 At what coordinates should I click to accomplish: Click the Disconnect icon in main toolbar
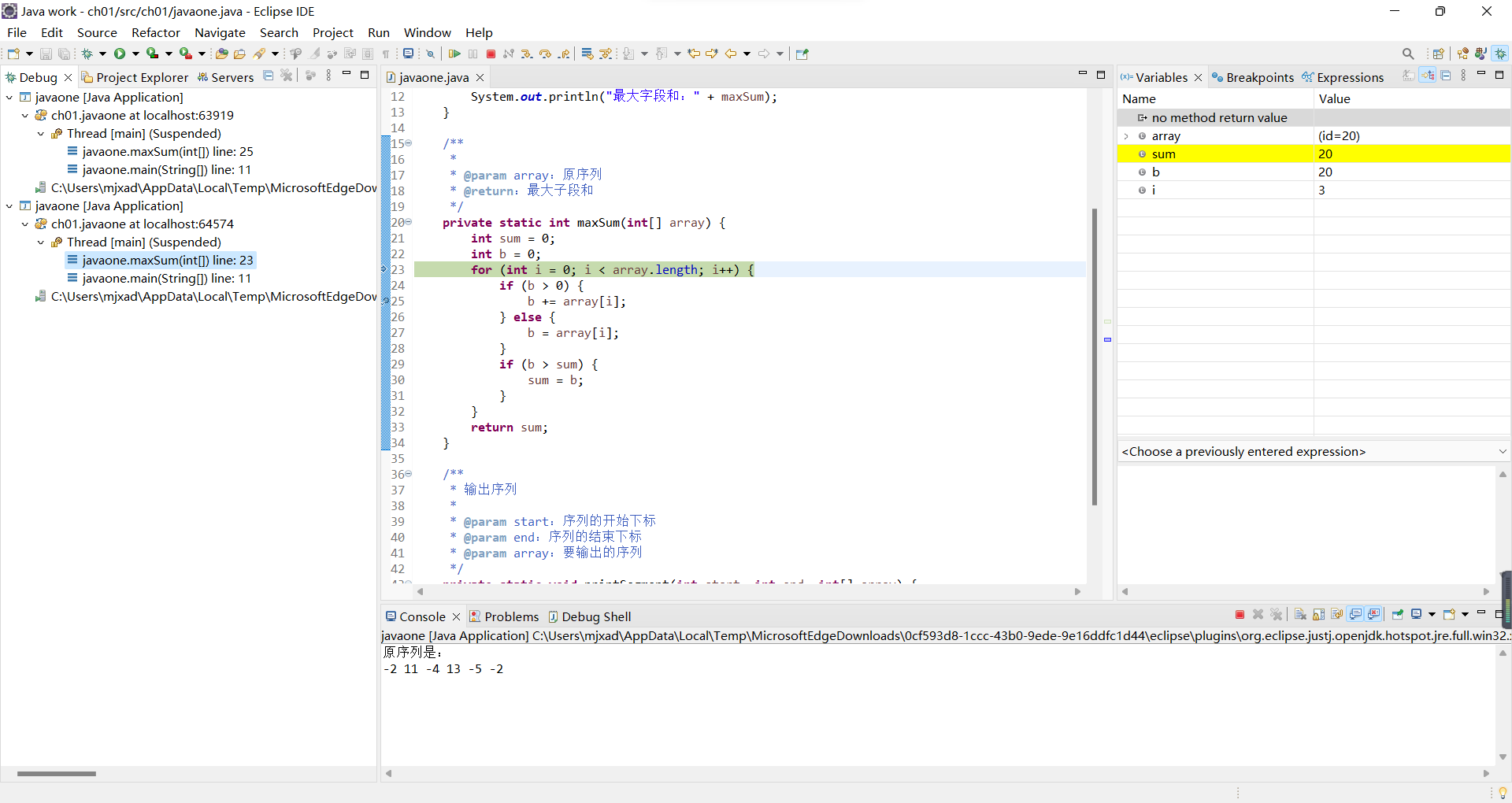click(x=509, y=54)
